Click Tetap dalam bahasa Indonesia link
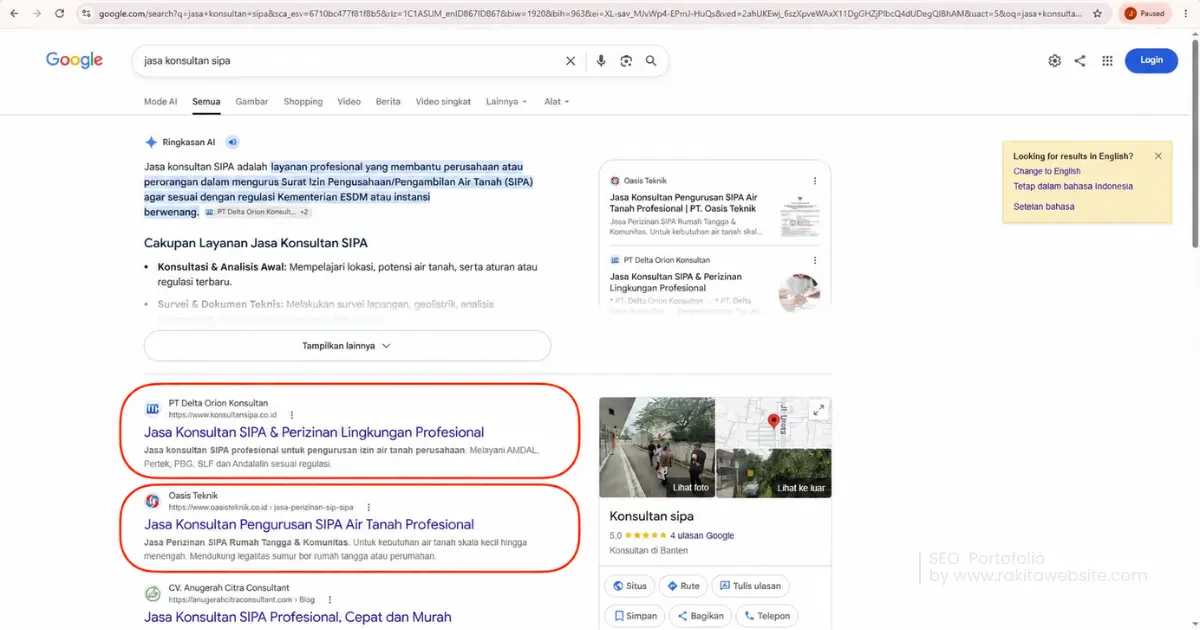 point(1073,186)
